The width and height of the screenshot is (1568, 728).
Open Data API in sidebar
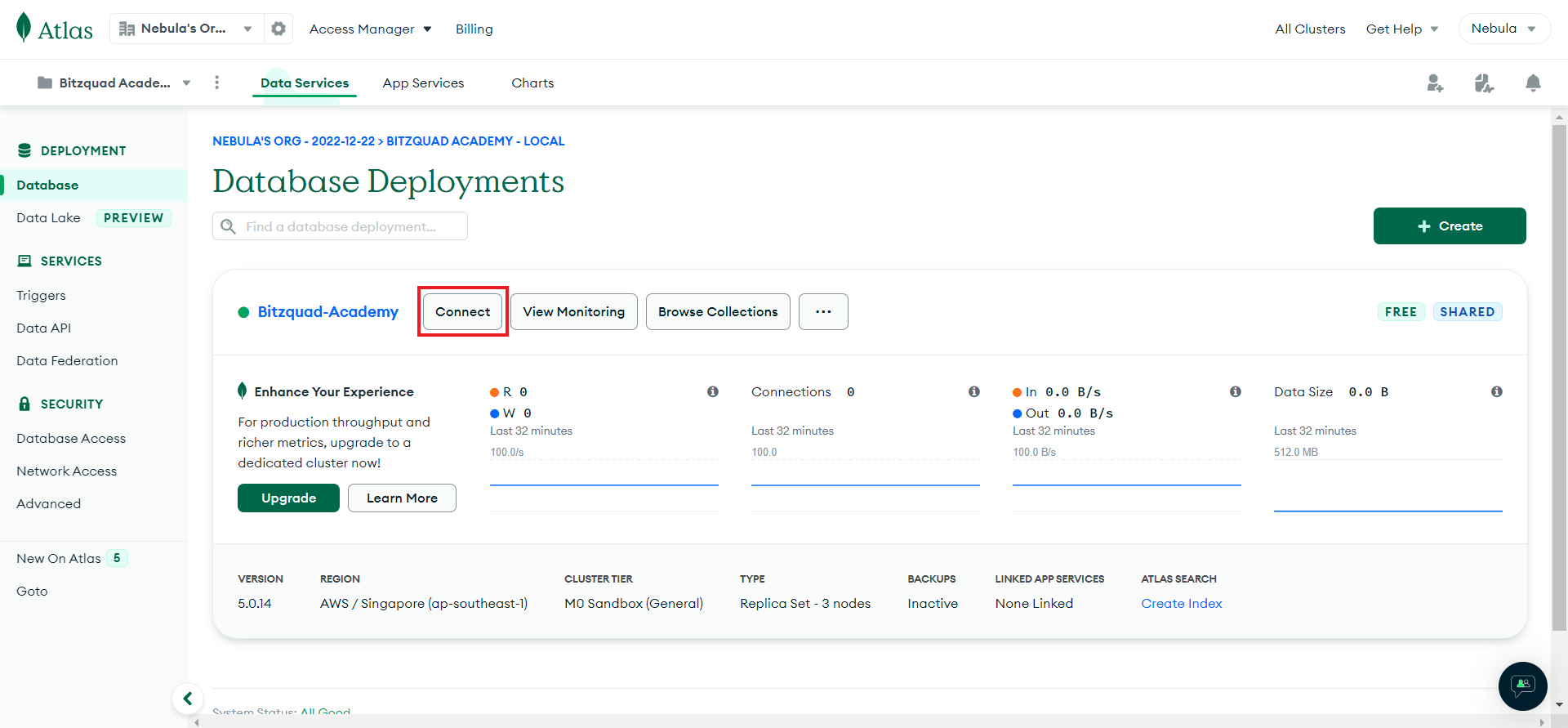click(x=43, y=328)
